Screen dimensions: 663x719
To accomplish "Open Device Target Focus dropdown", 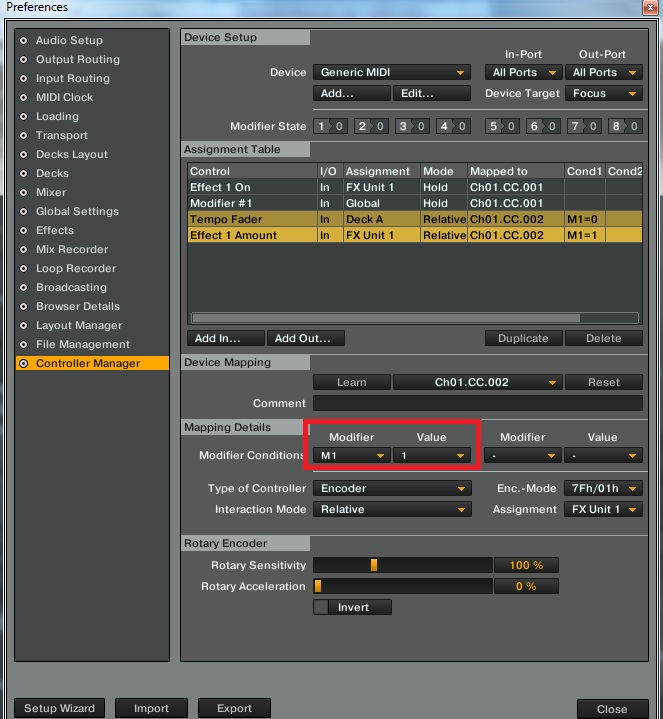I will tap(603, 94).
